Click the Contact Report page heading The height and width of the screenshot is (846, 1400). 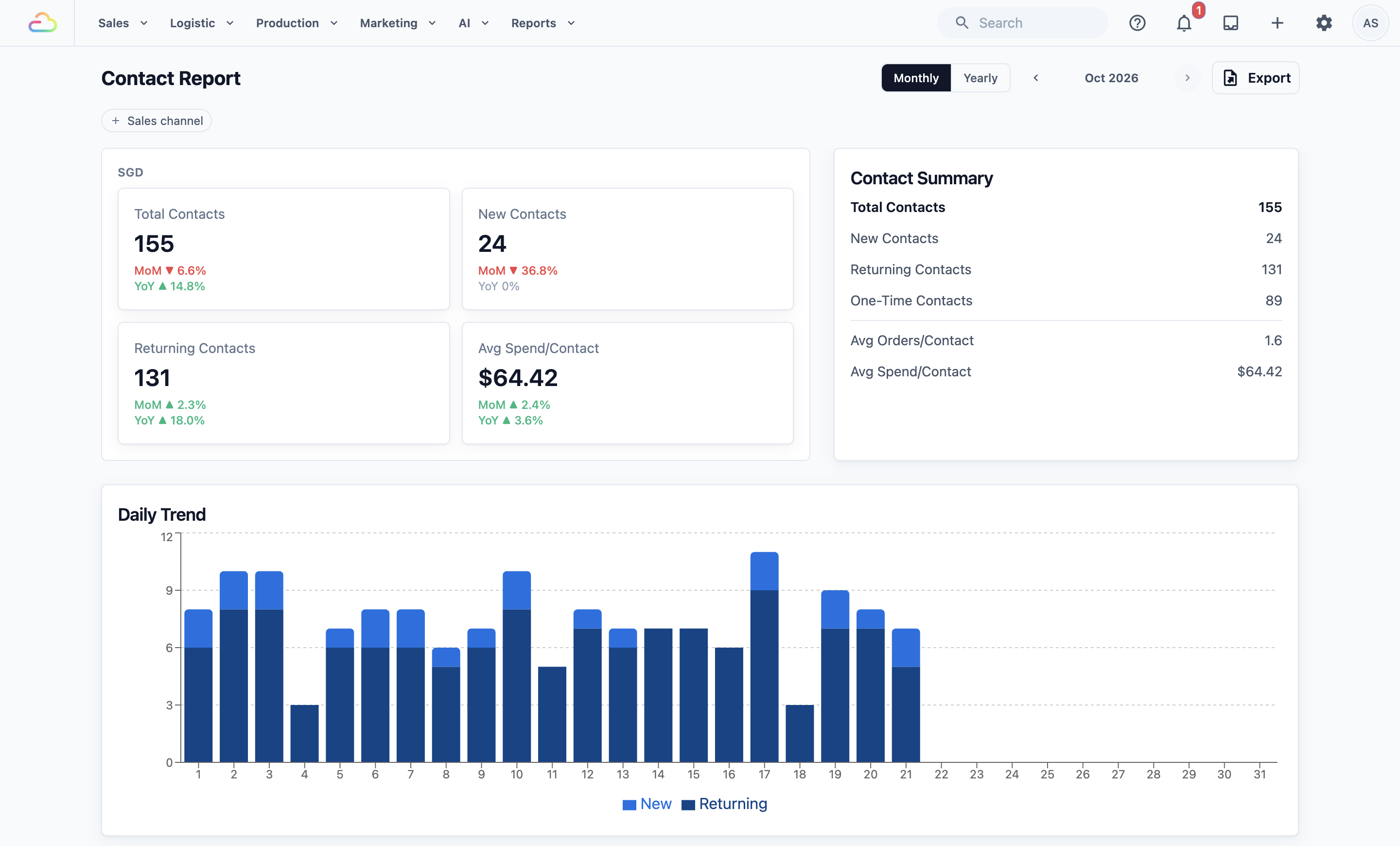click(x=171, y=78)
